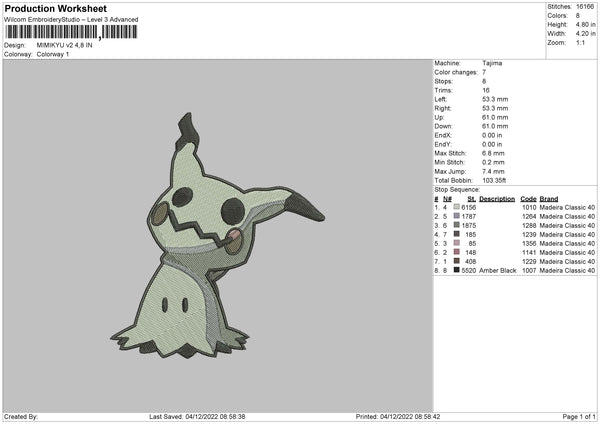Click the 'Amber Black' description

[x=497, y=271]
